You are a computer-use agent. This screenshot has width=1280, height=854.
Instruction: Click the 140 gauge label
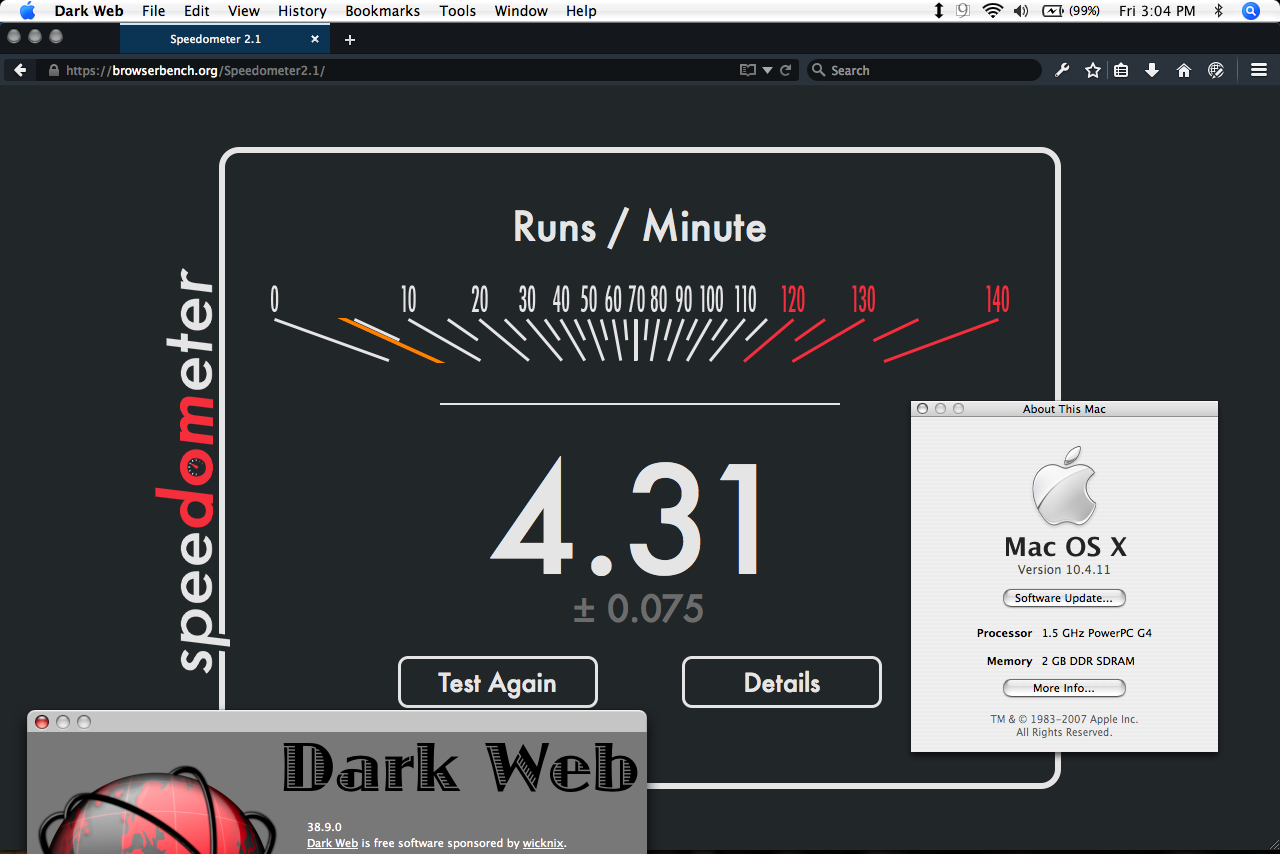[x=997, y=299]
